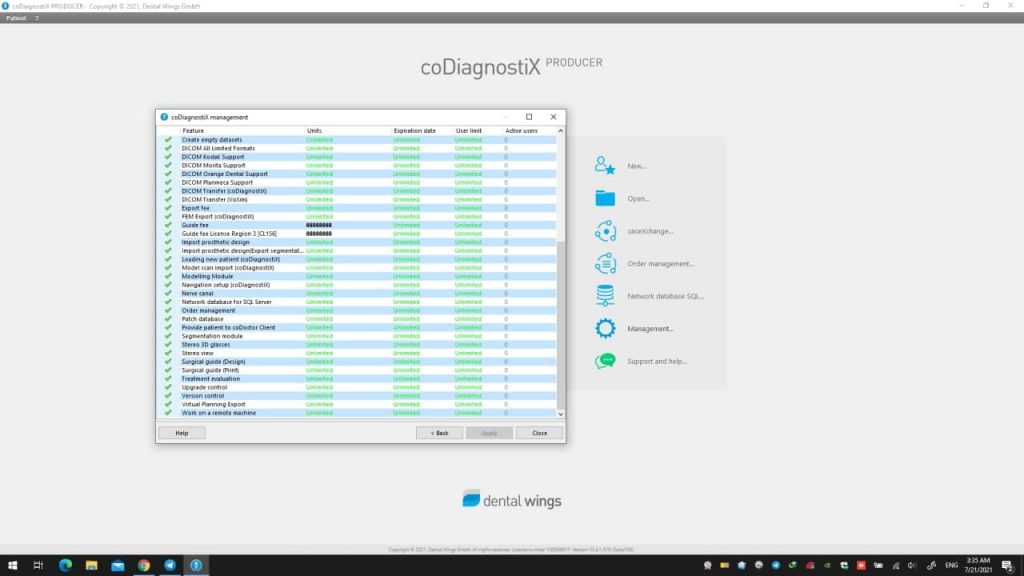Open caseXchange via its icon

605,231
